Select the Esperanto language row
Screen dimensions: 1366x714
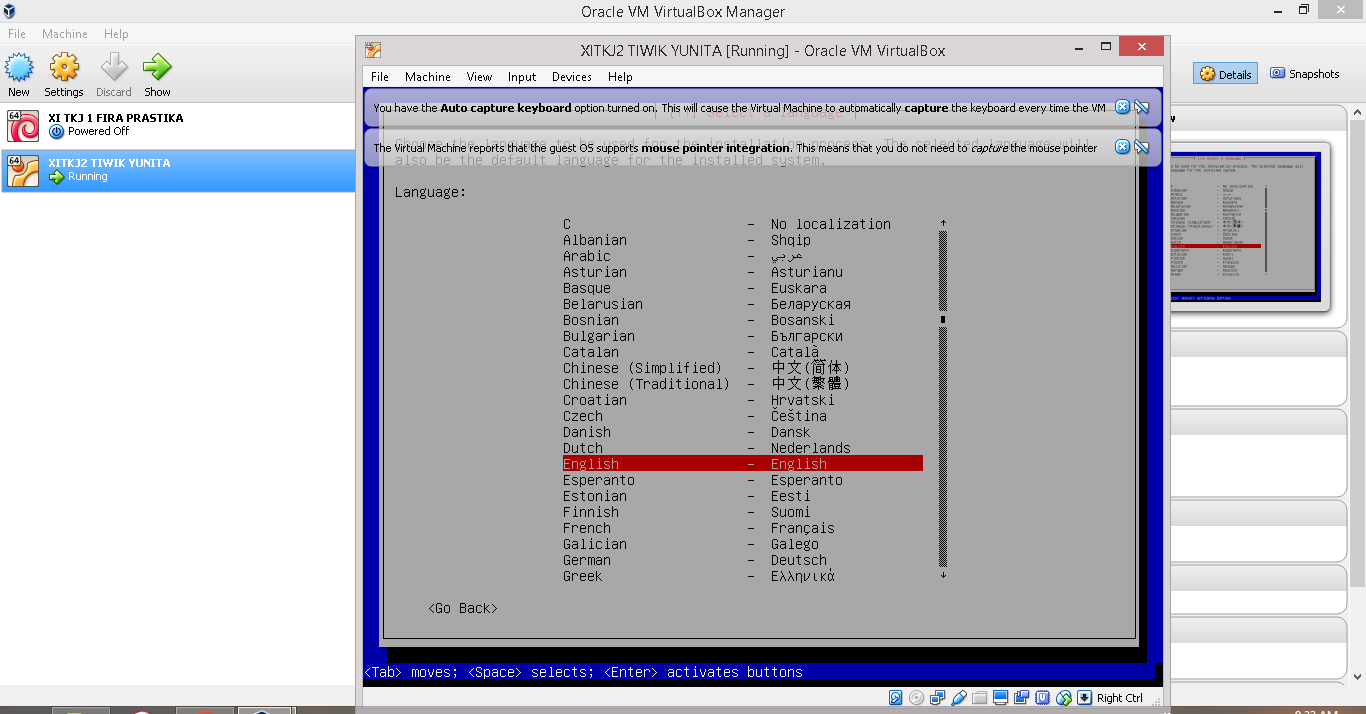(x=743, y=480)
